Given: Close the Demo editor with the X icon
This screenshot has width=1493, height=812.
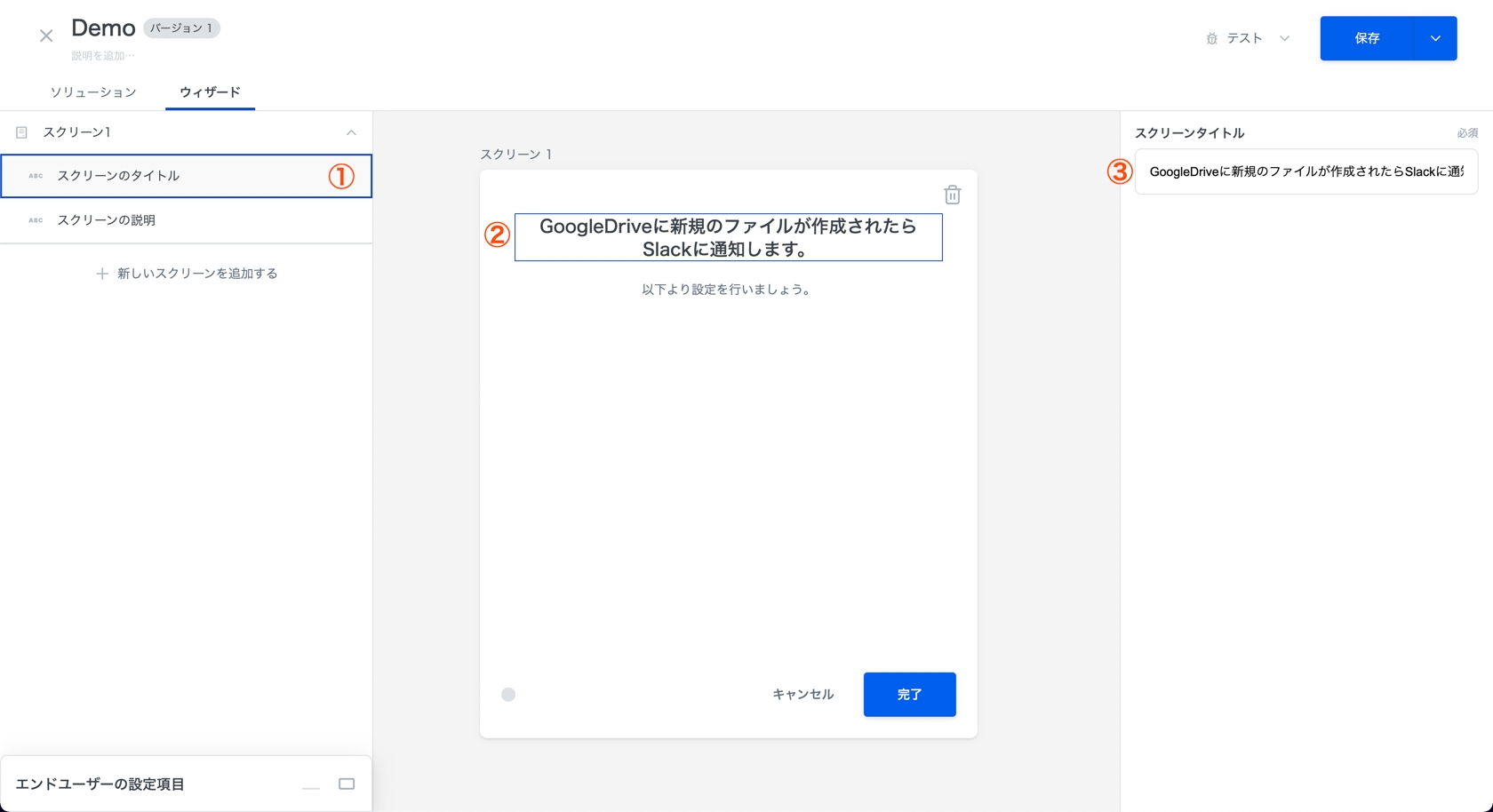Looking at the screenshot, I should pyautogui.click(x=46, y=36).
